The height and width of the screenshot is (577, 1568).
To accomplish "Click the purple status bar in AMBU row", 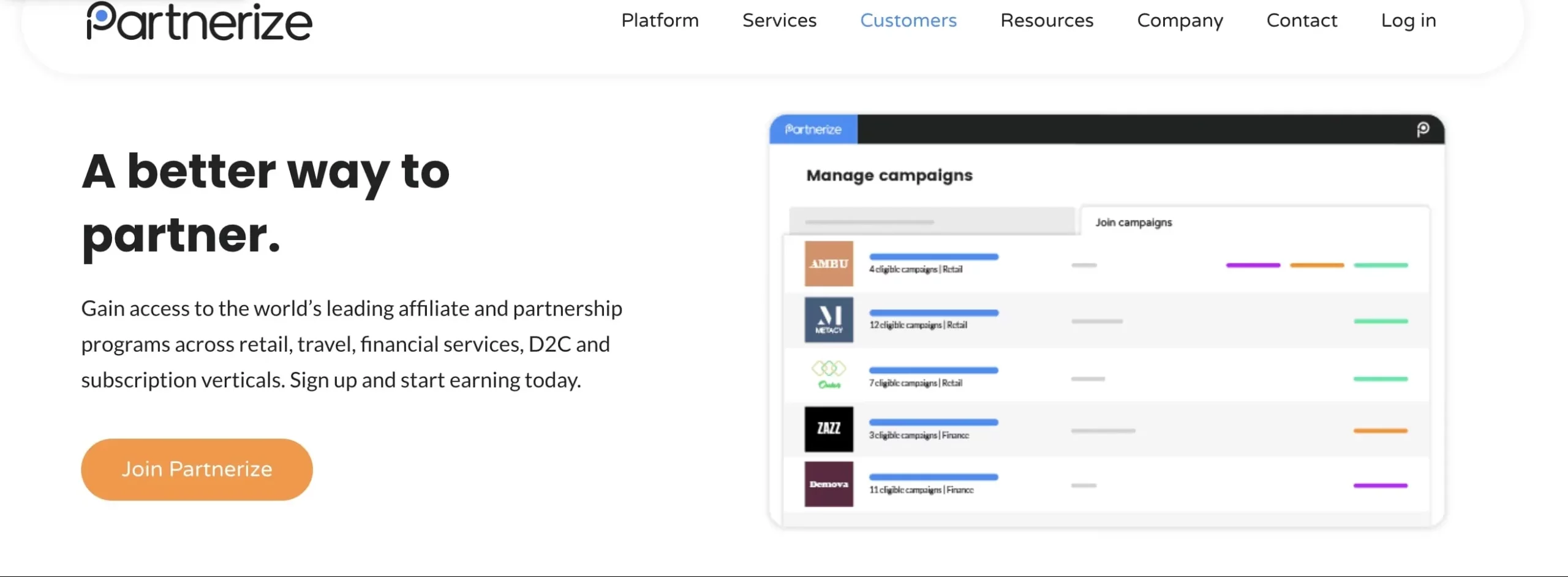I will click(1253, 265).
